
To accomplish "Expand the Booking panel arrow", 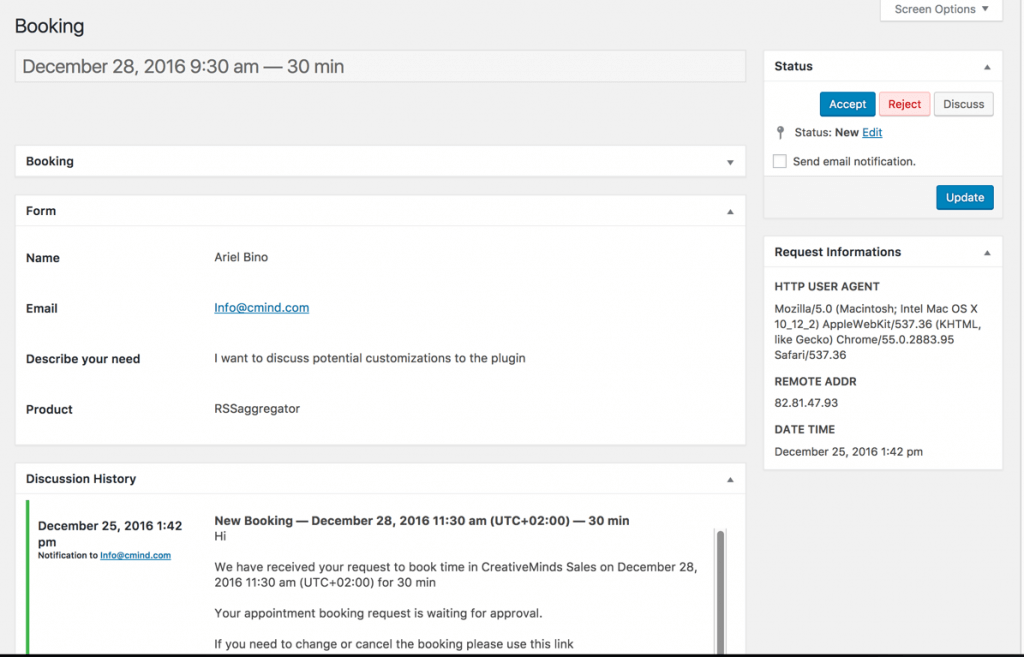I will pos(730,162).
